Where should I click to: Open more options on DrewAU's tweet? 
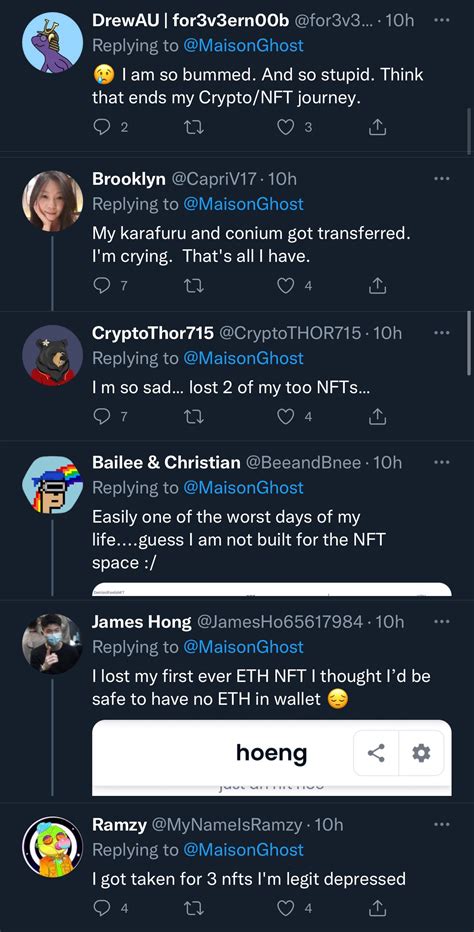[x=442, y=20]
